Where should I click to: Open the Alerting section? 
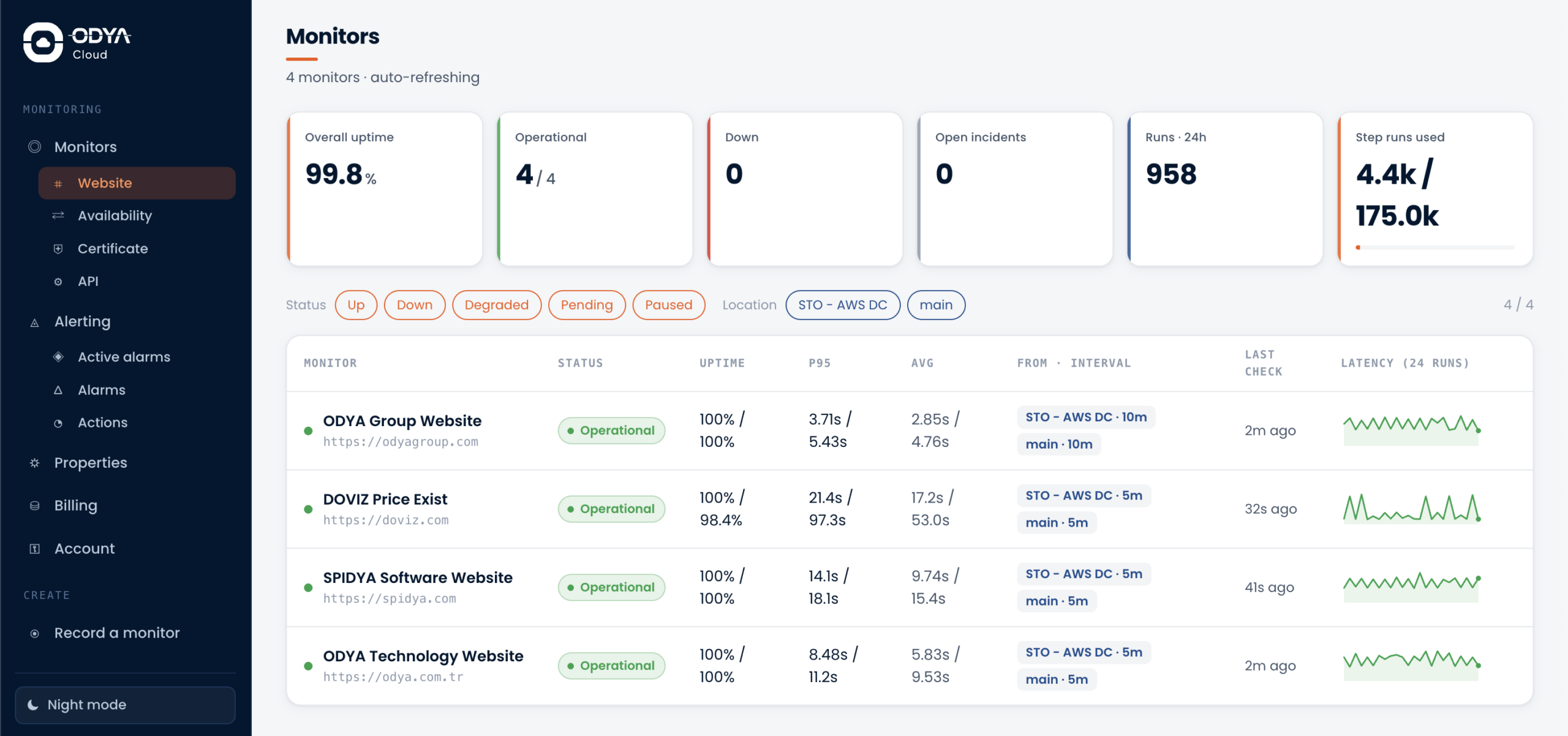click(x=125, y=321)
